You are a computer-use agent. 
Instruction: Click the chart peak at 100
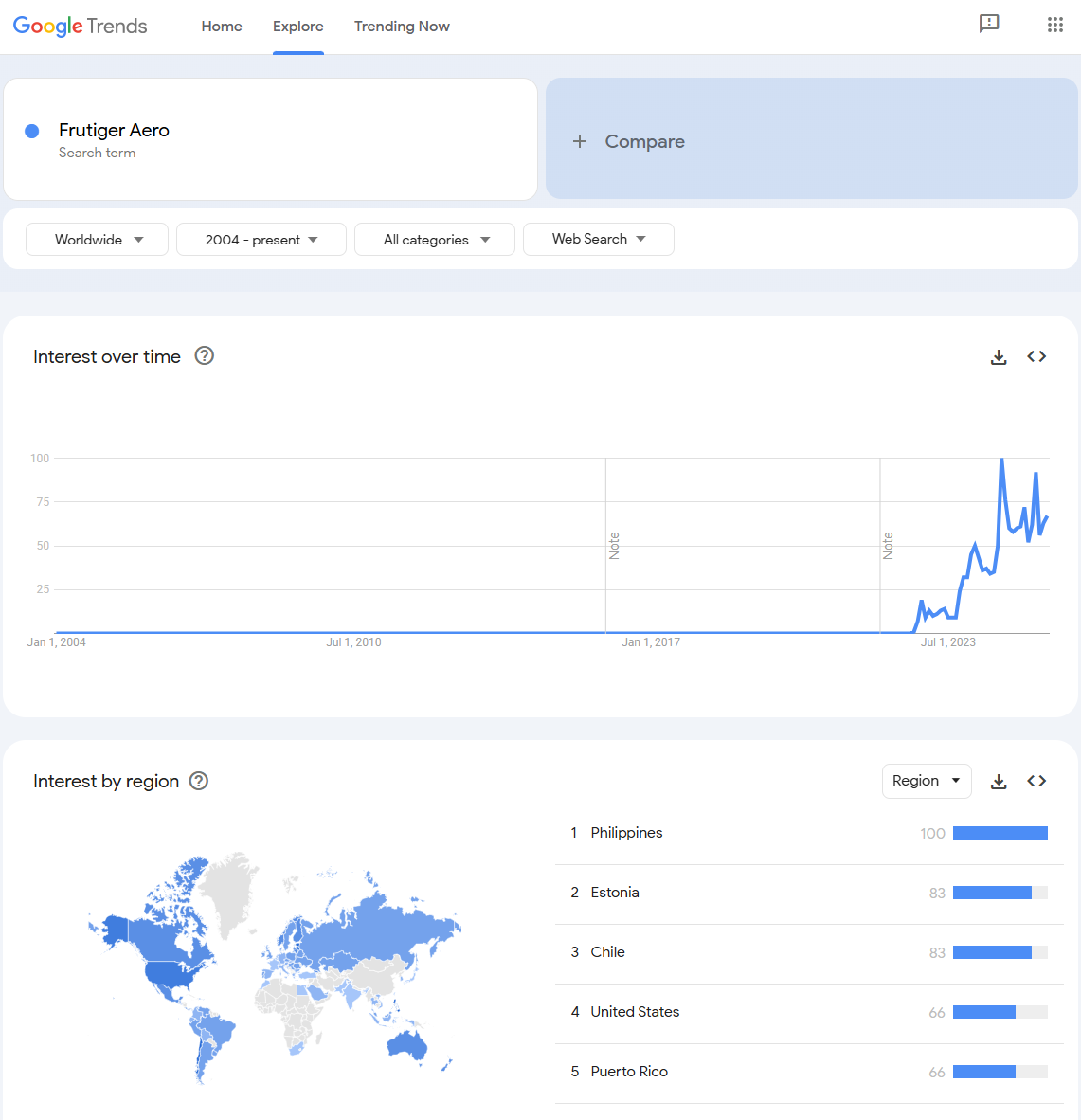(1001, 460)
